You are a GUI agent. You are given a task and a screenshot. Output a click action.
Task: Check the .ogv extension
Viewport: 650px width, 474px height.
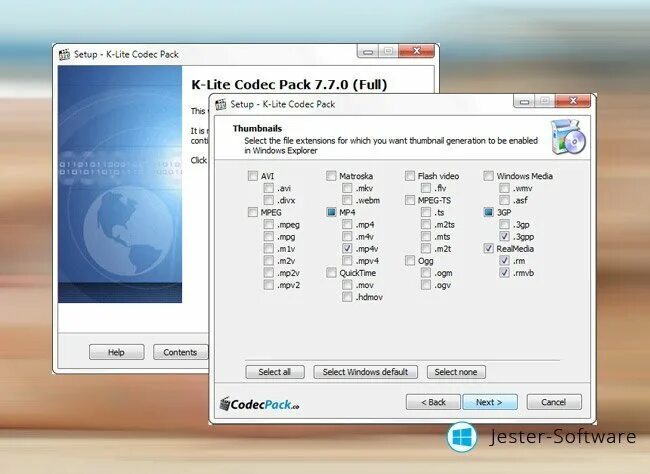[426, 284]
